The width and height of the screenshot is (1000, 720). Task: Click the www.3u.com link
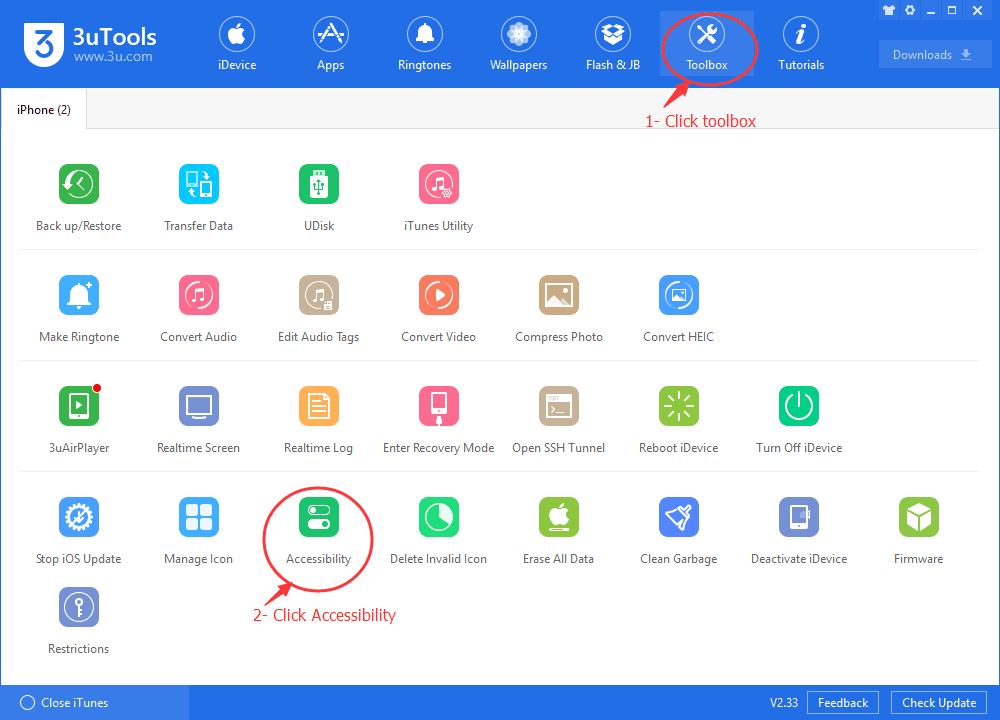tap(113, 57)
